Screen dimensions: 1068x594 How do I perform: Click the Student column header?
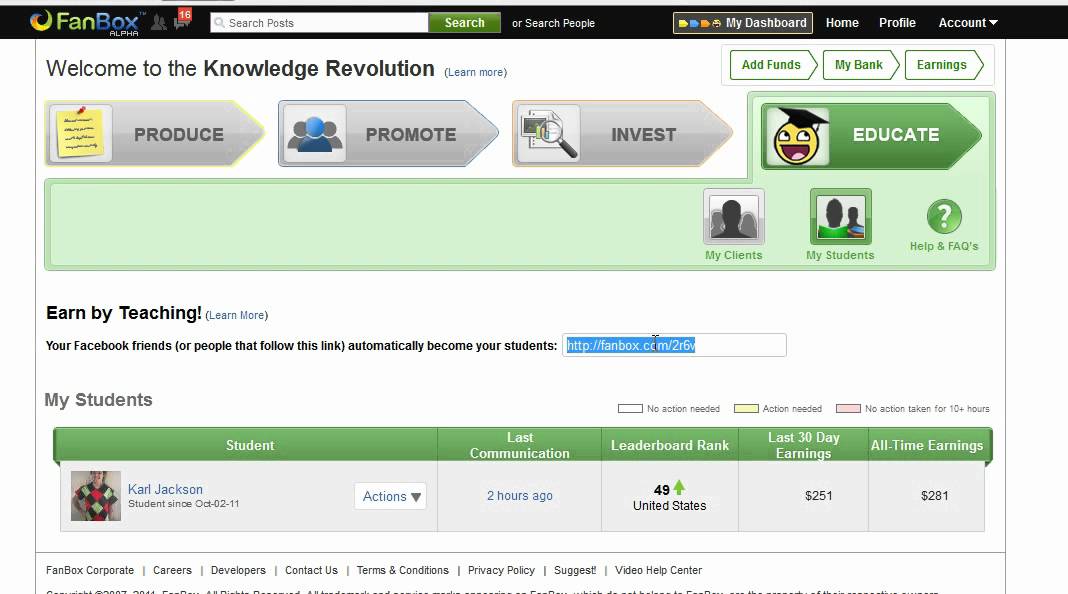[249, 445]
